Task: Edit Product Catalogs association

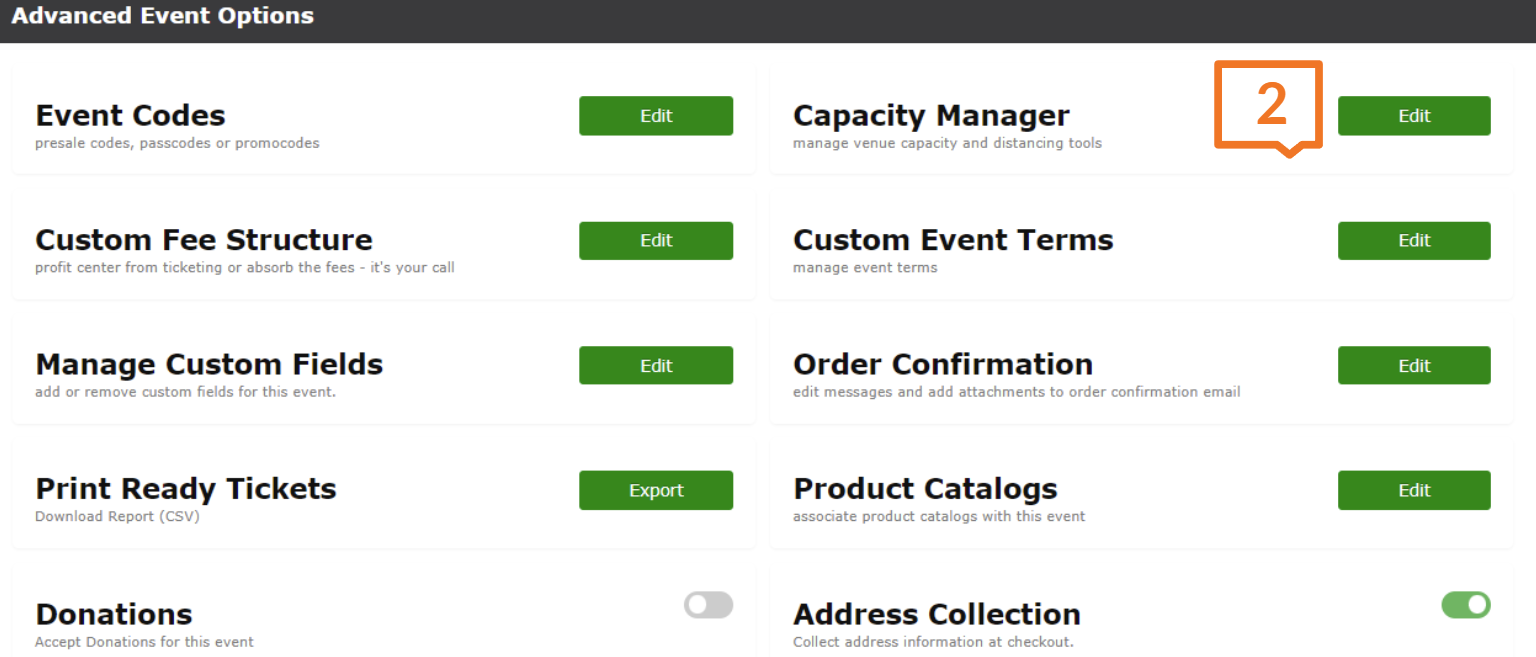Action: coord(1414,490)
